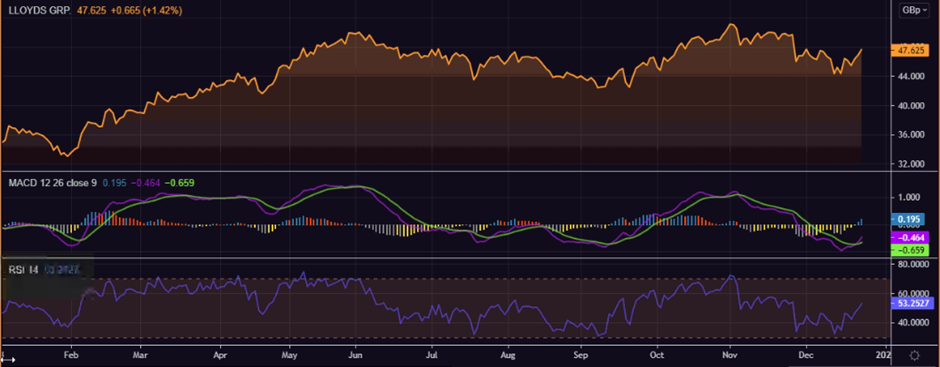Select the 53.2527 RSI axis value label
This screenshot has height=367, width=940.
911,303
